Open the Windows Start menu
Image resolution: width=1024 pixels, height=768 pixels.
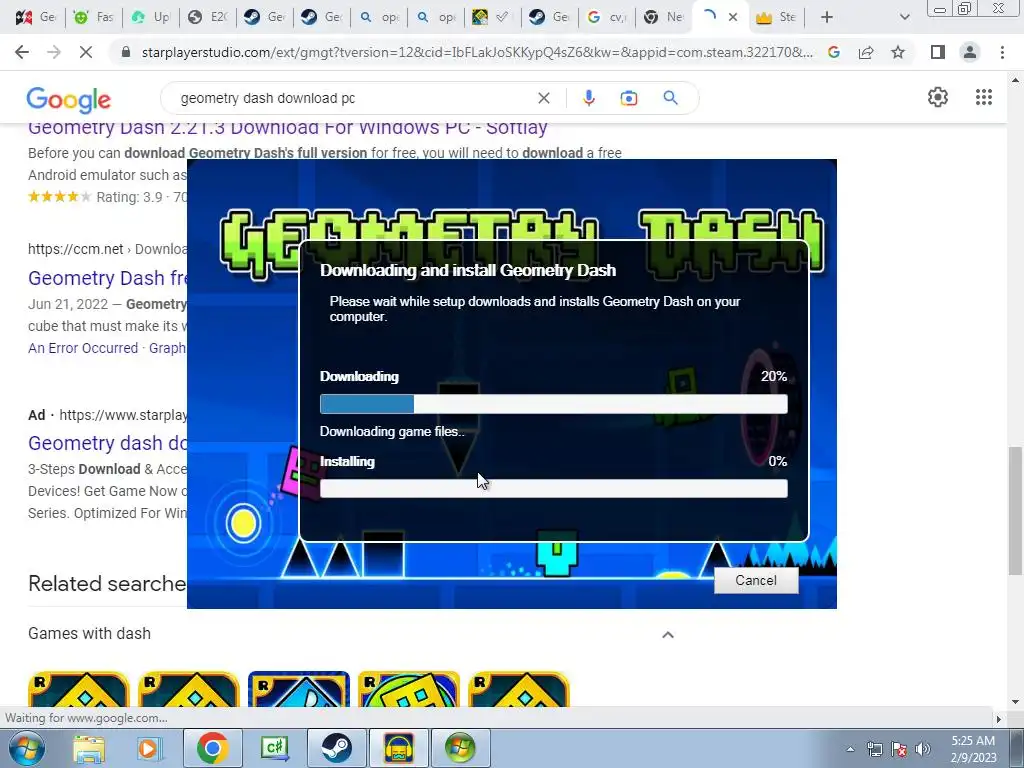pos(26,748)
